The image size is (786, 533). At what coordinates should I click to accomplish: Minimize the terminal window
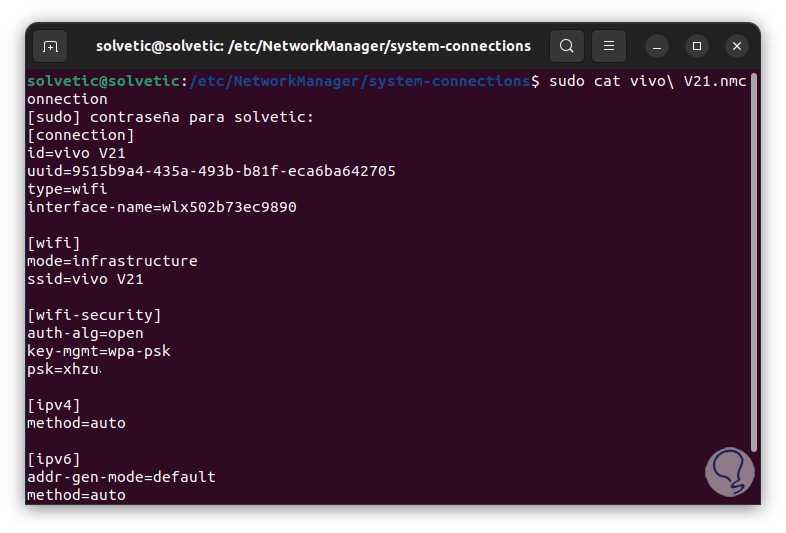(657, 46)
